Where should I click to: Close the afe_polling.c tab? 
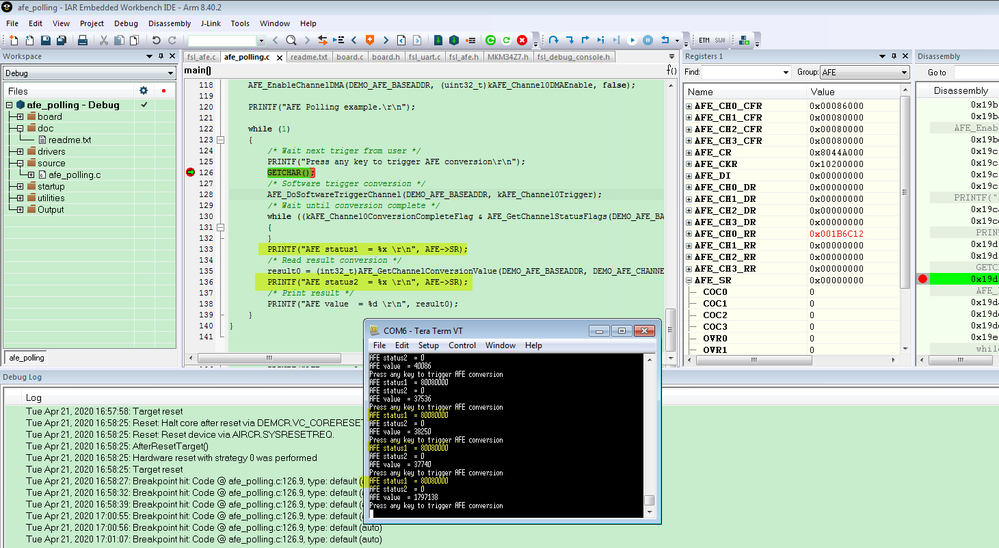279,57
